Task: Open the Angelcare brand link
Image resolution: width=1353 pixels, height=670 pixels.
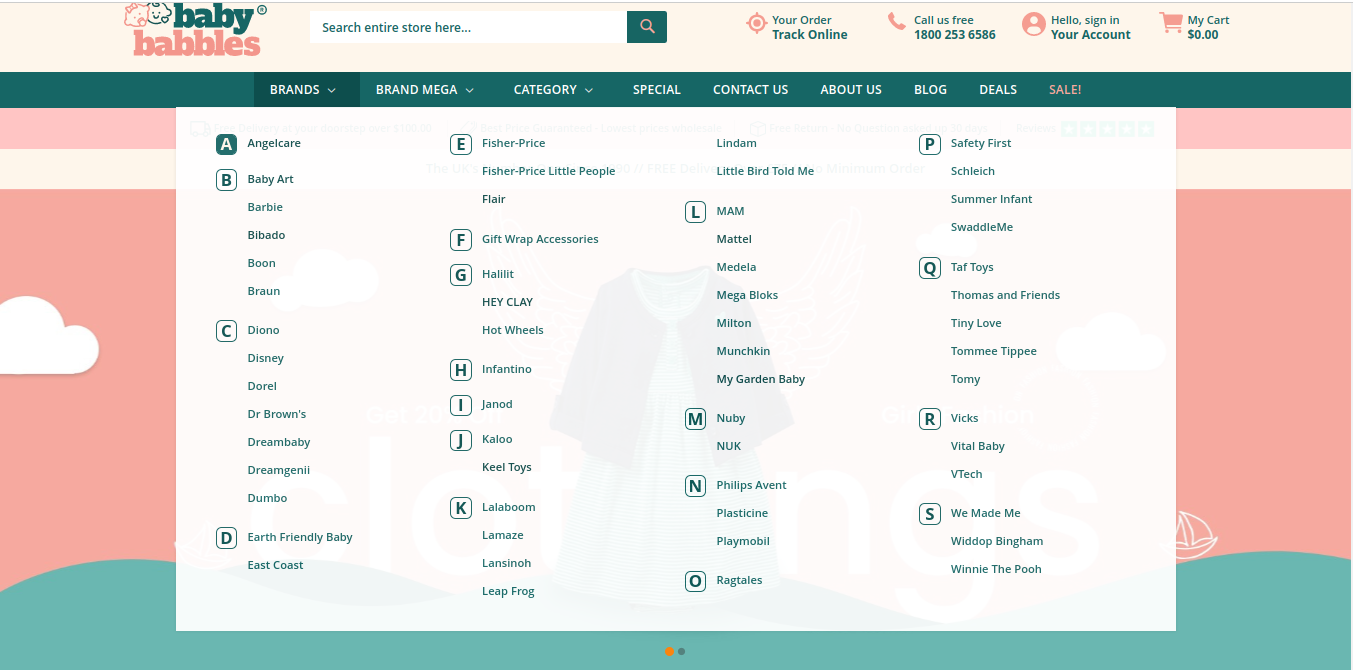Action: click(x=274, y=143)
